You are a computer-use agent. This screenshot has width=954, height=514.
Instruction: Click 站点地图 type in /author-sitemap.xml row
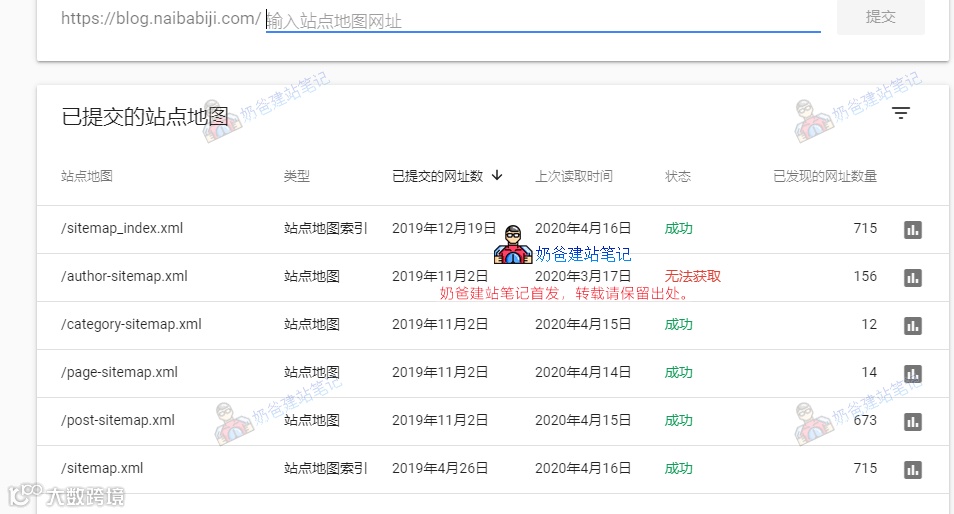pyautogui.click(x=312, y=276)
